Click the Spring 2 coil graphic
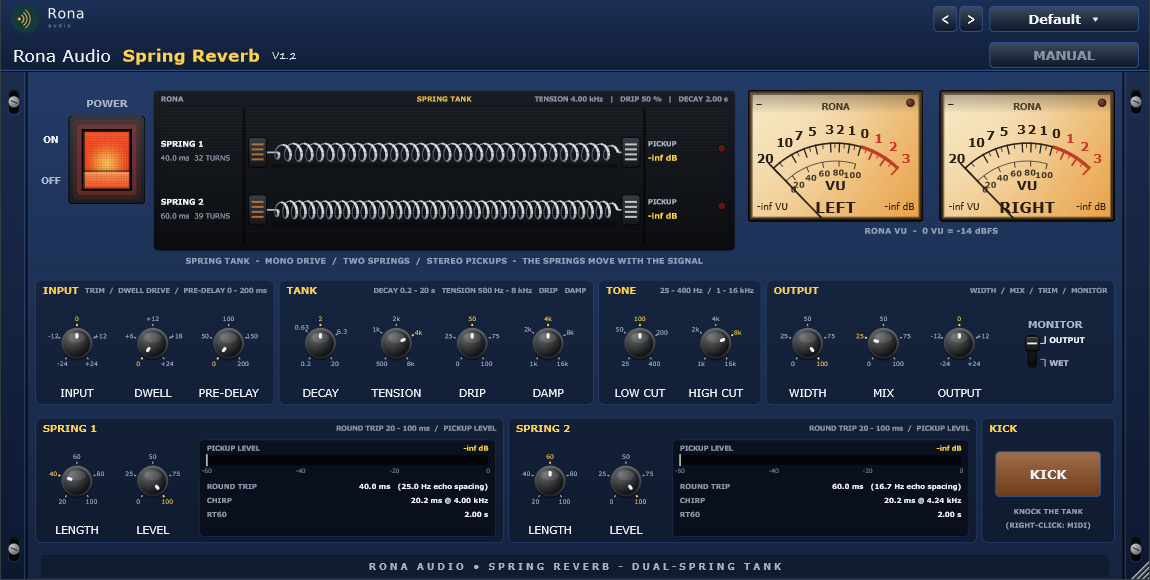 pyautogui.click(x=444, y=210)
